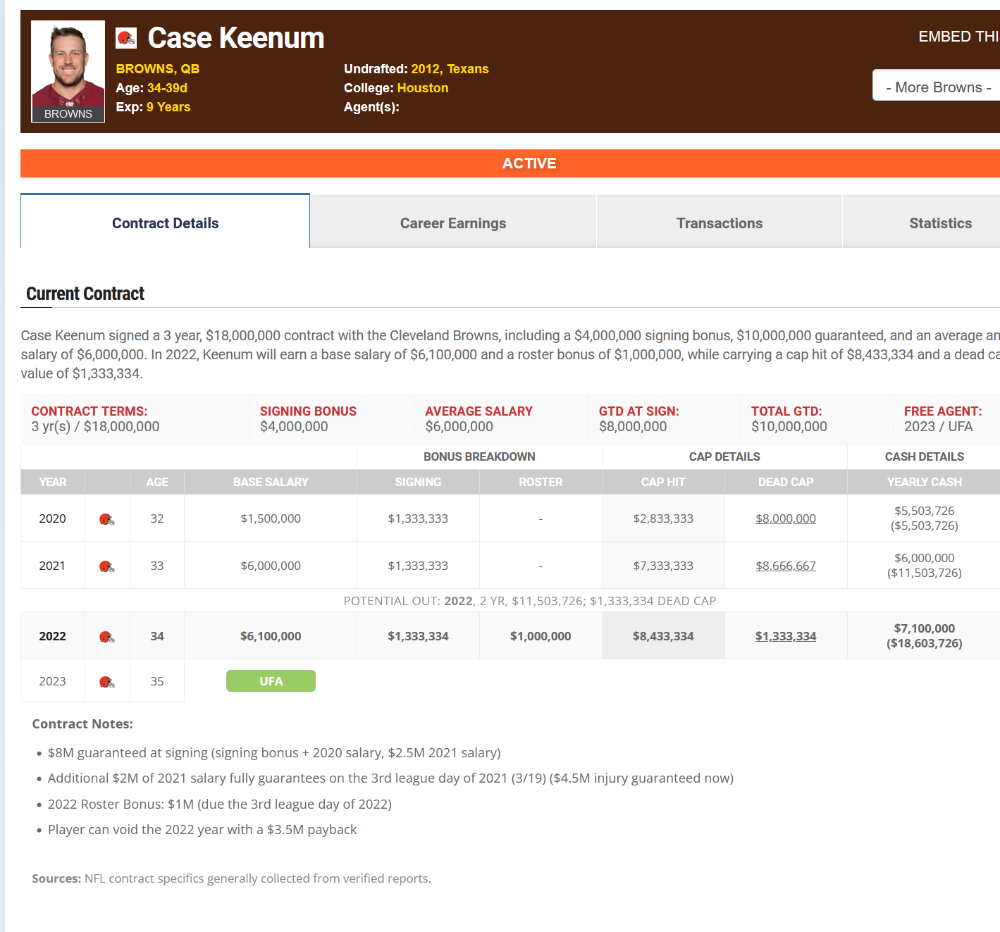Click the CASH DETAILS group header
Viewport: 1000px width, 932px height.
(x=924, y=457)
